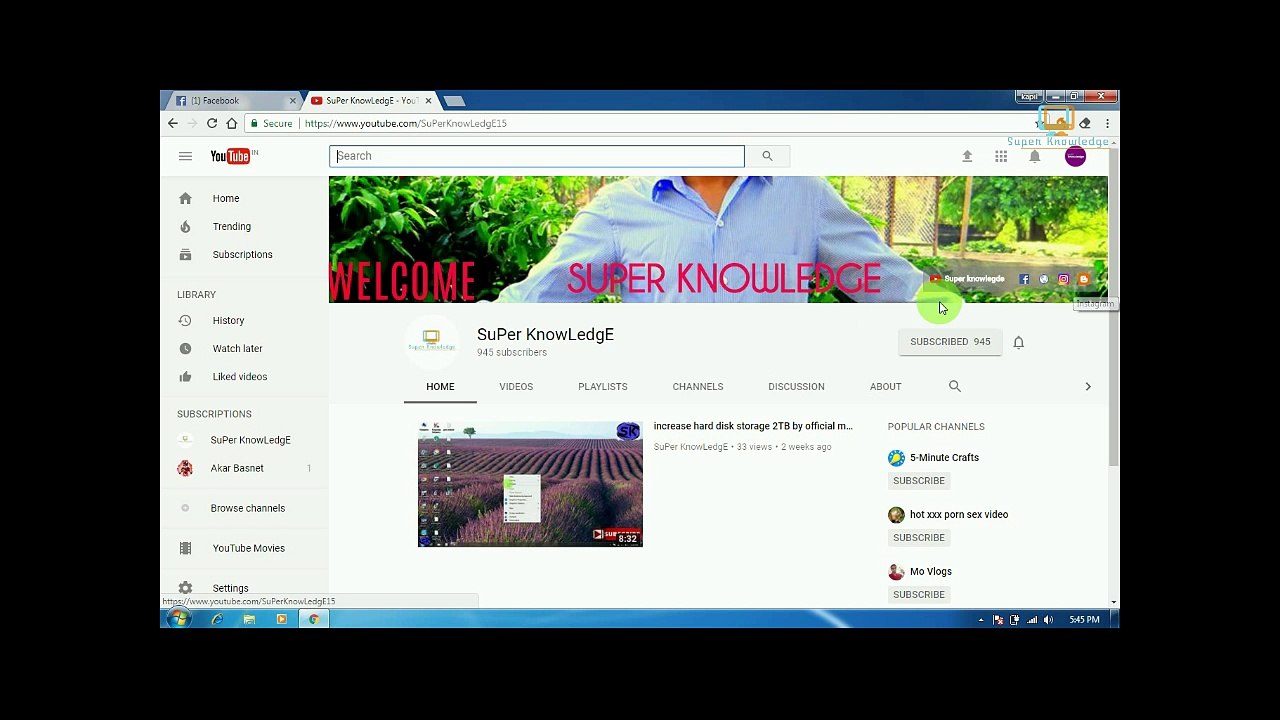Click the LIBRARY section heading
1280x720 pixels.
[x=196, y=294]
